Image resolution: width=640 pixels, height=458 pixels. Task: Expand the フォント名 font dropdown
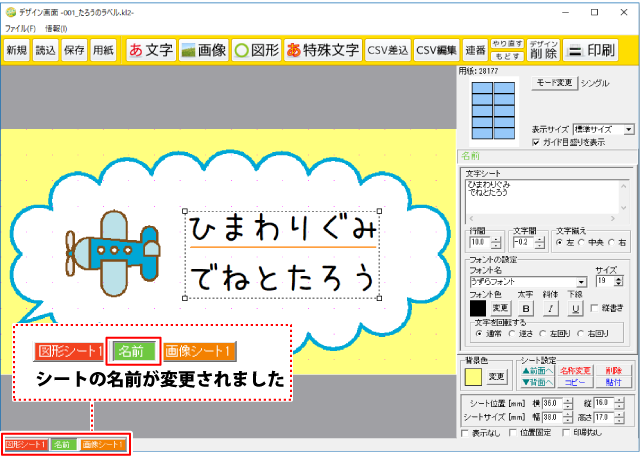point(582,282)
